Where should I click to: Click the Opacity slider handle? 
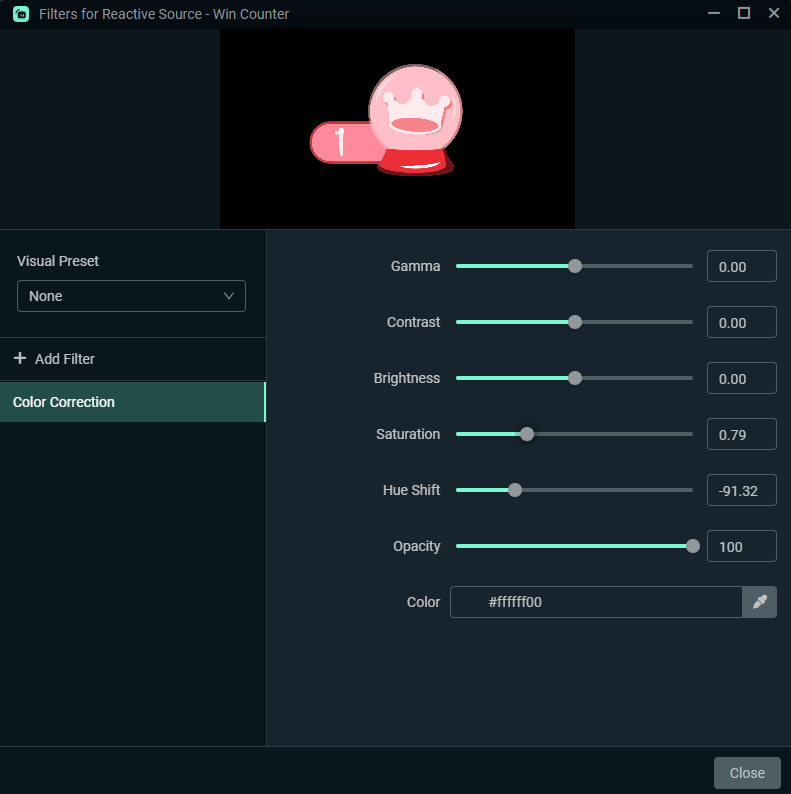tap(693, 546)
